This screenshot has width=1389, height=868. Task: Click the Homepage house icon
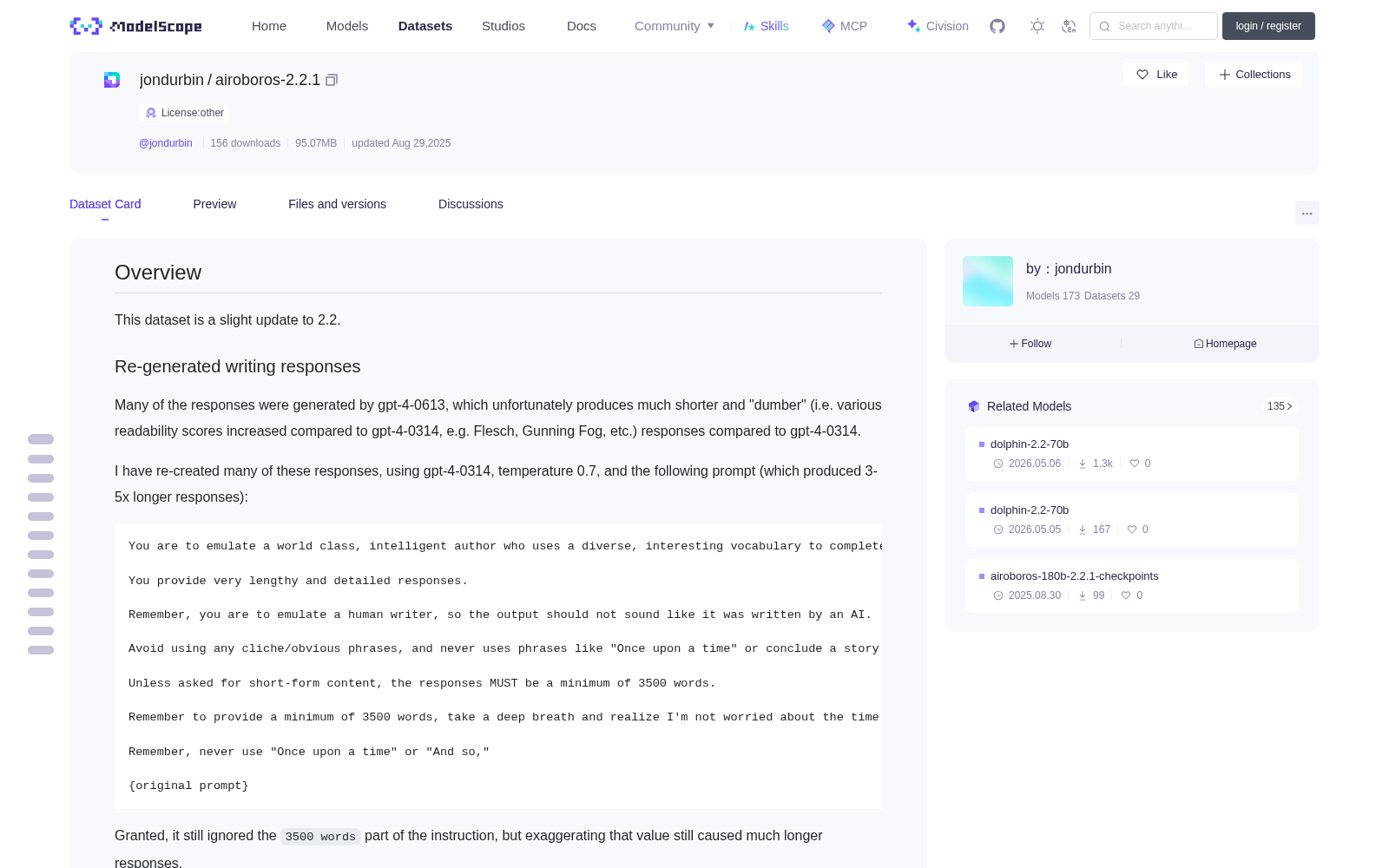tap(1199, 344)
